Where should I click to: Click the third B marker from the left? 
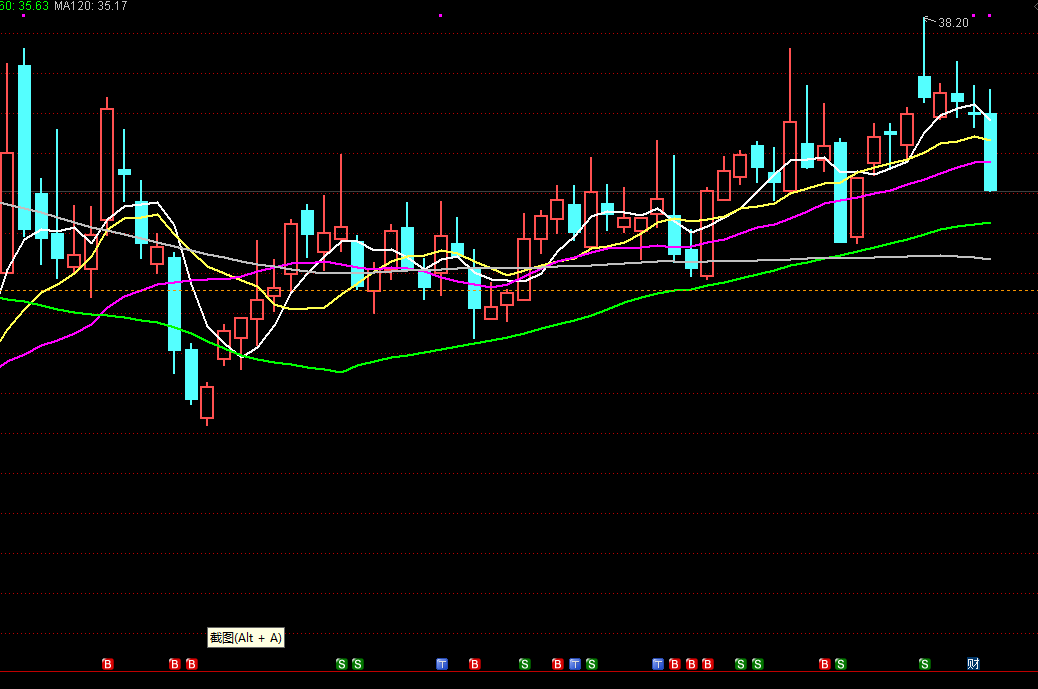pyautogui.click(x=192, y=664)
